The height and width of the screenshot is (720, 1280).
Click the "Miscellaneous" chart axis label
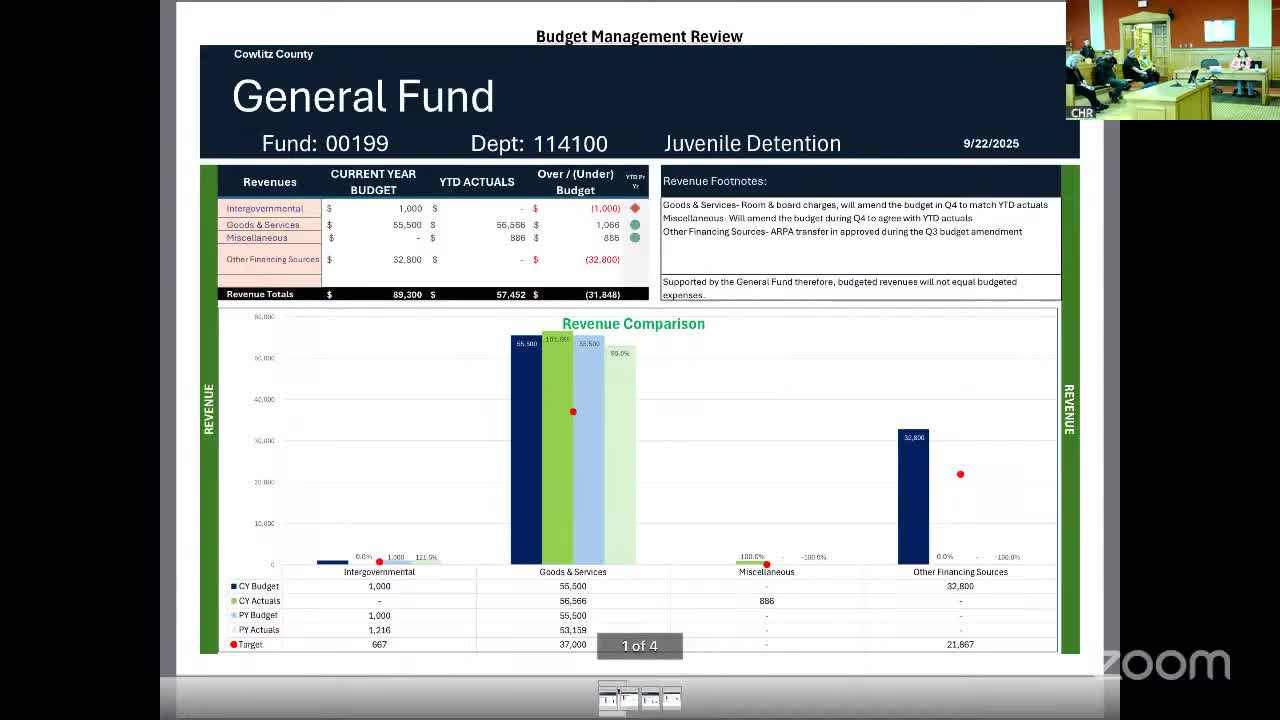(766, 572)
